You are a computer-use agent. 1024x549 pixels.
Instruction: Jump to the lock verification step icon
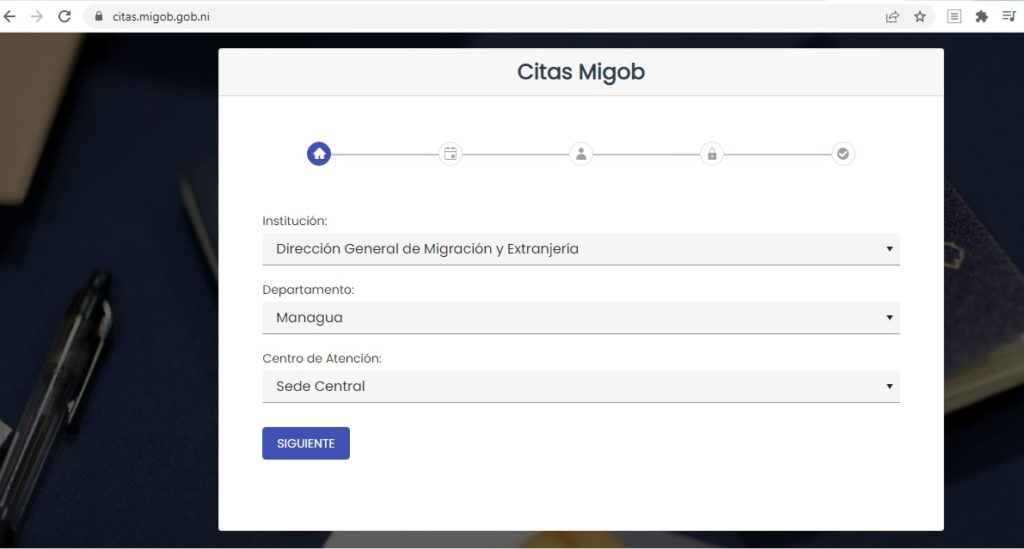click(712, 154)
